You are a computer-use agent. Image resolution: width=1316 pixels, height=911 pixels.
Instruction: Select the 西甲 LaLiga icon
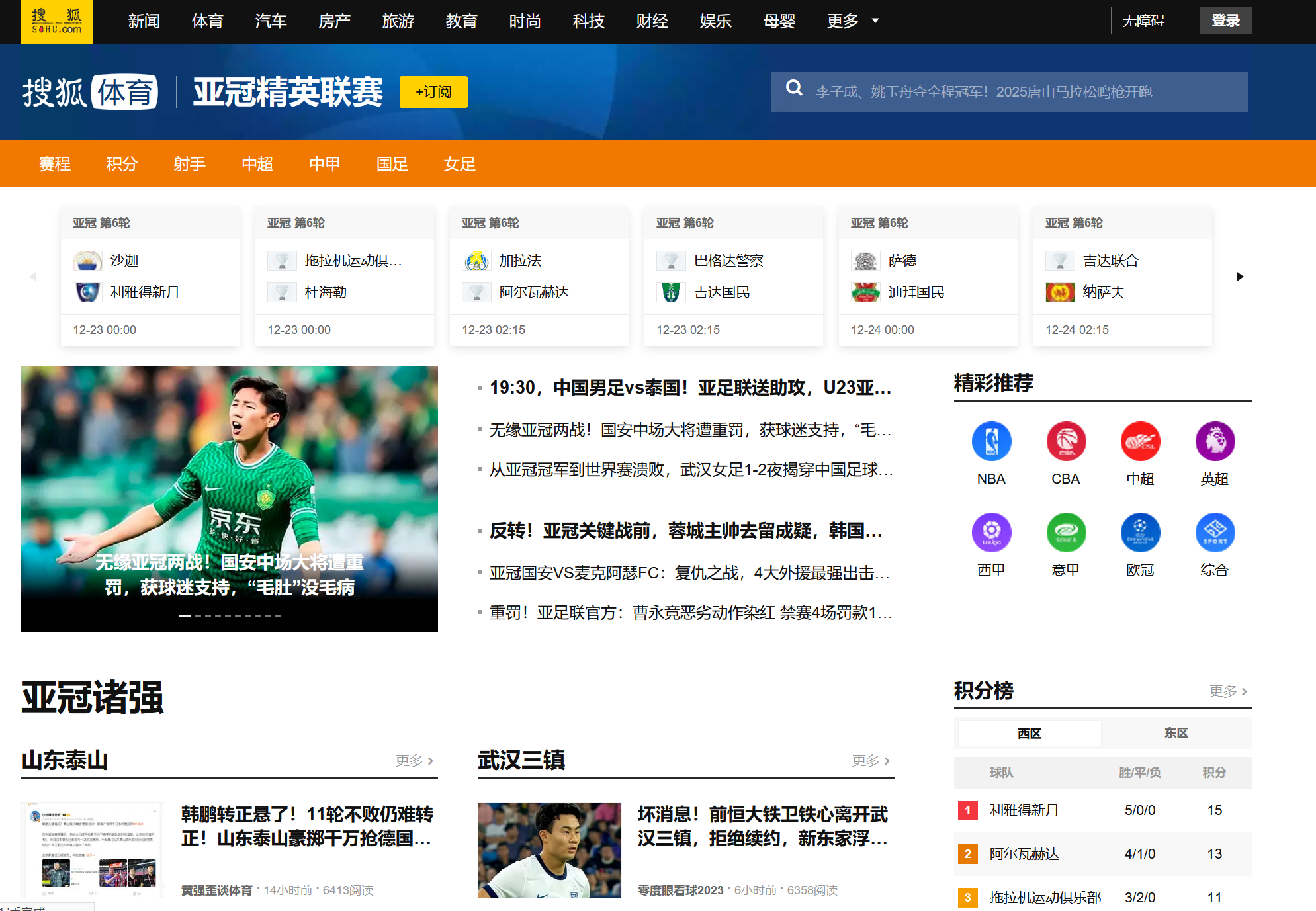[991, 533]
